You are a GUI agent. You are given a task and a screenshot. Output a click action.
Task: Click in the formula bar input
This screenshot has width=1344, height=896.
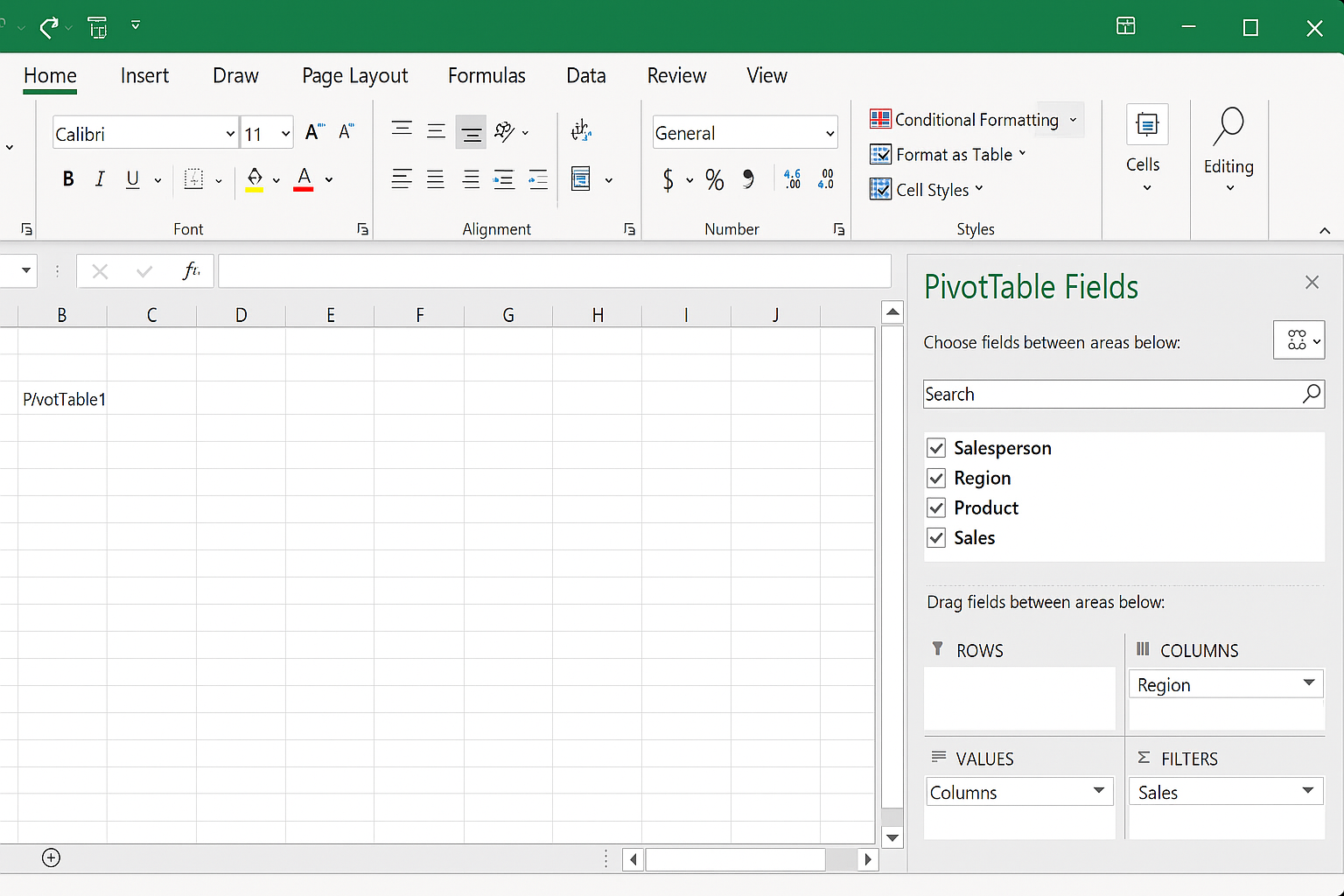[x=555, y=271]
